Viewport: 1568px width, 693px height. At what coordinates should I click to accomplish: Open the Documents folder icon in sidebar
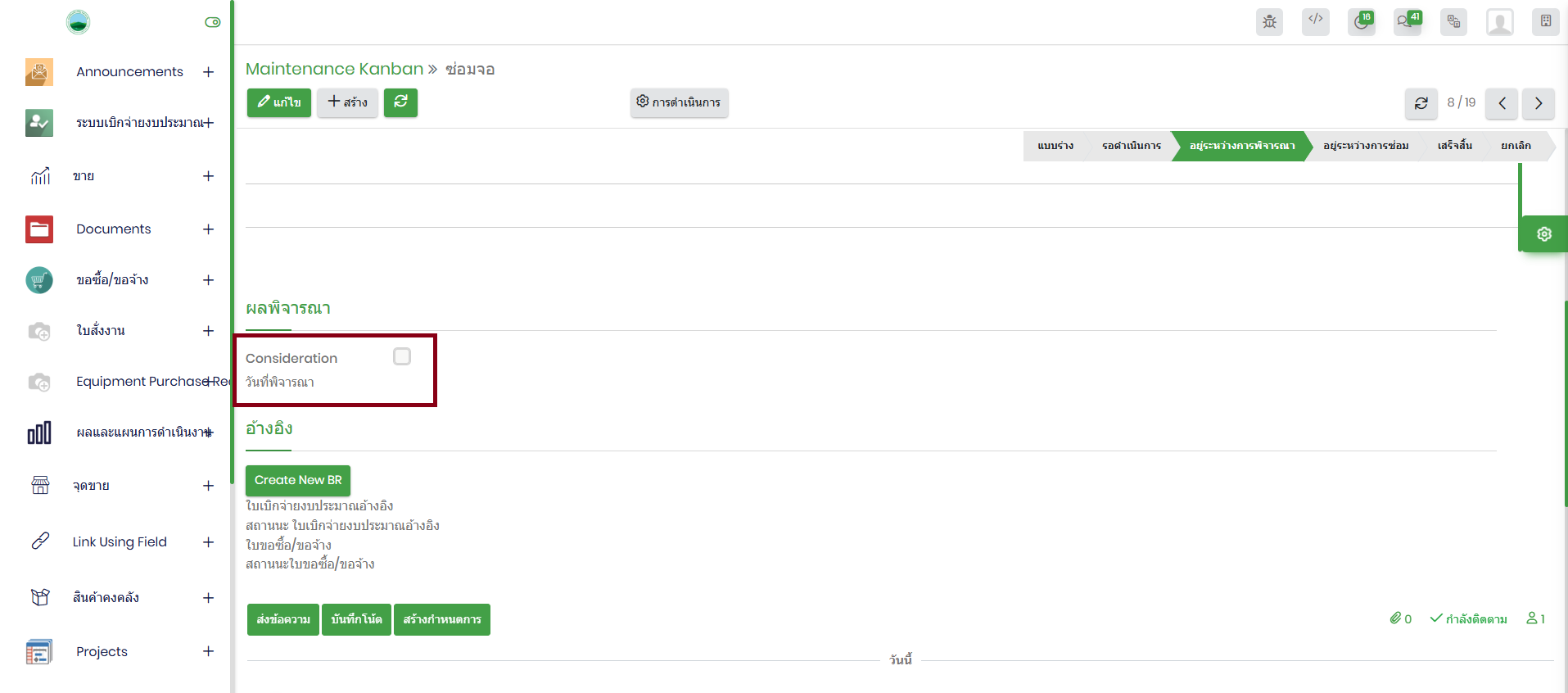pyautogui.click(x=39, y=229)
